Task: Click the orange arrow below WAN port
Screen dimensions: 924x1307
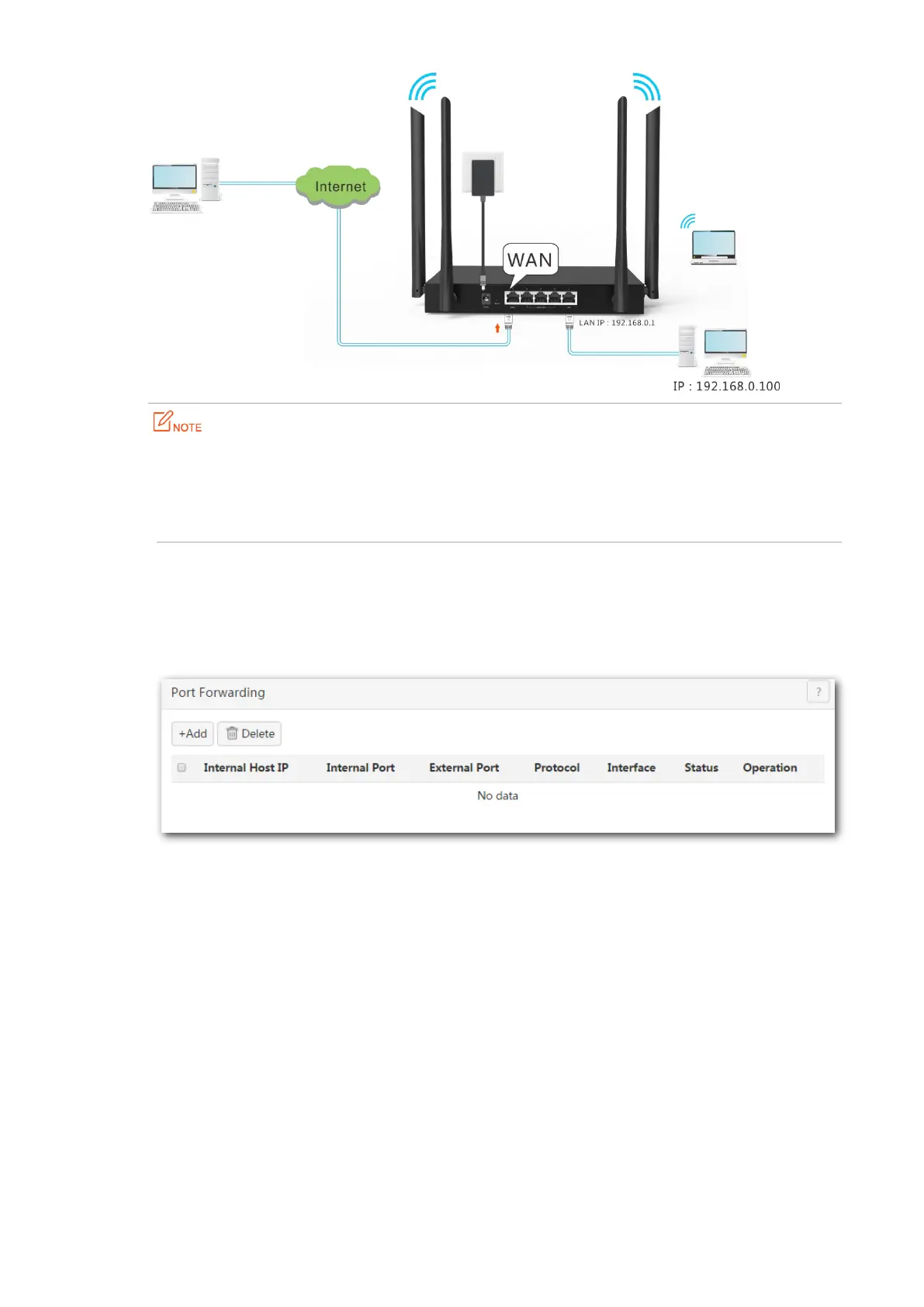Action: pyautogui.click(x=497, y=328)
